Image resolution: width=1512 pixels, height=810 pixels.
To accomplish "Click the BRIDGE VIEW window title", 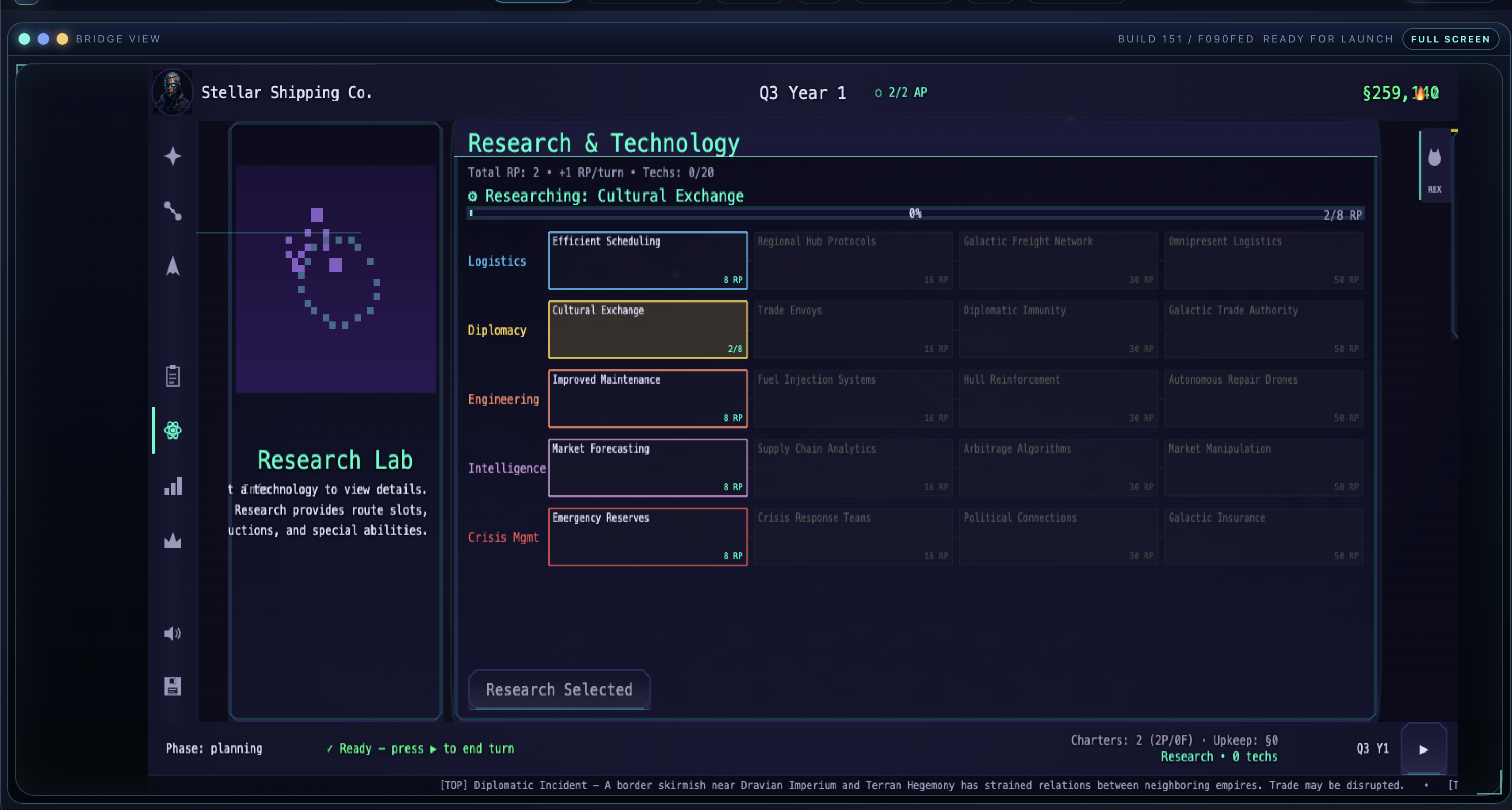I will 118,39.
